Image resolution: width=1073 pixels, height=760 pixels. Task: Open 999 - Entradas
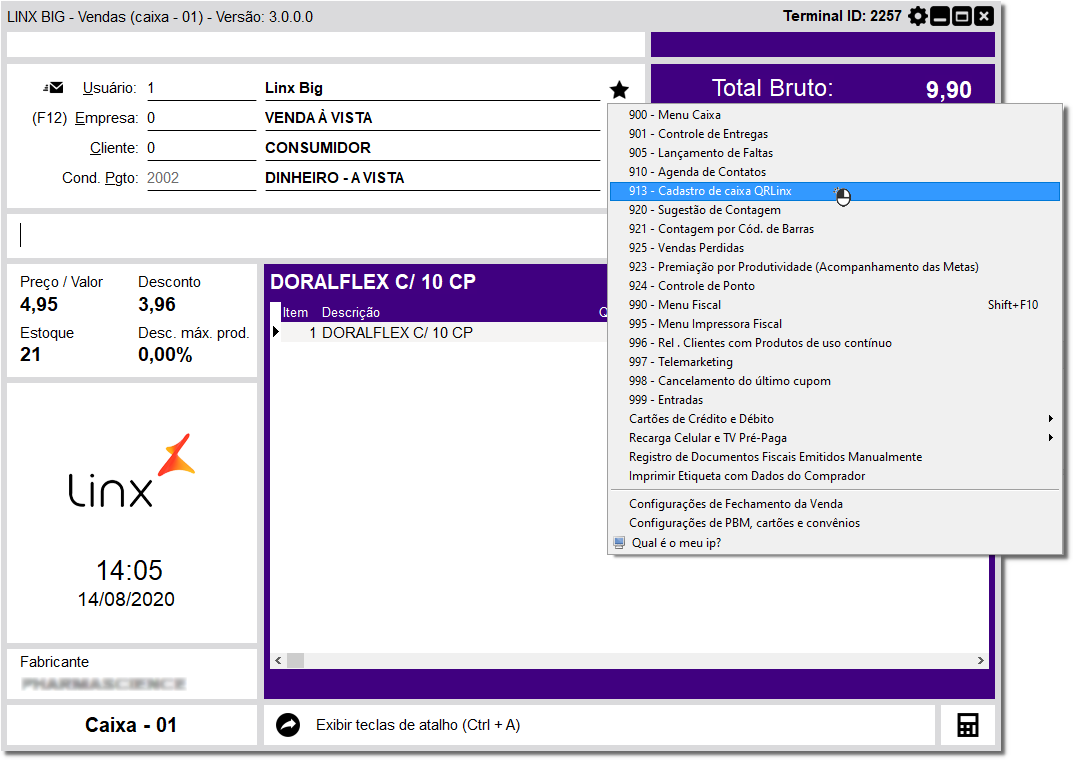pyautogui.click(x=834, y=400)
